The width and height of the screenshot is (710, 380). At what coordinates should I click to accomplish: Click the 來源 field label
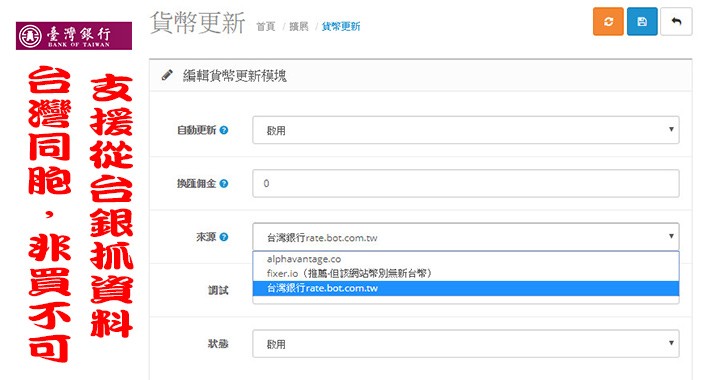click(206, 237)
